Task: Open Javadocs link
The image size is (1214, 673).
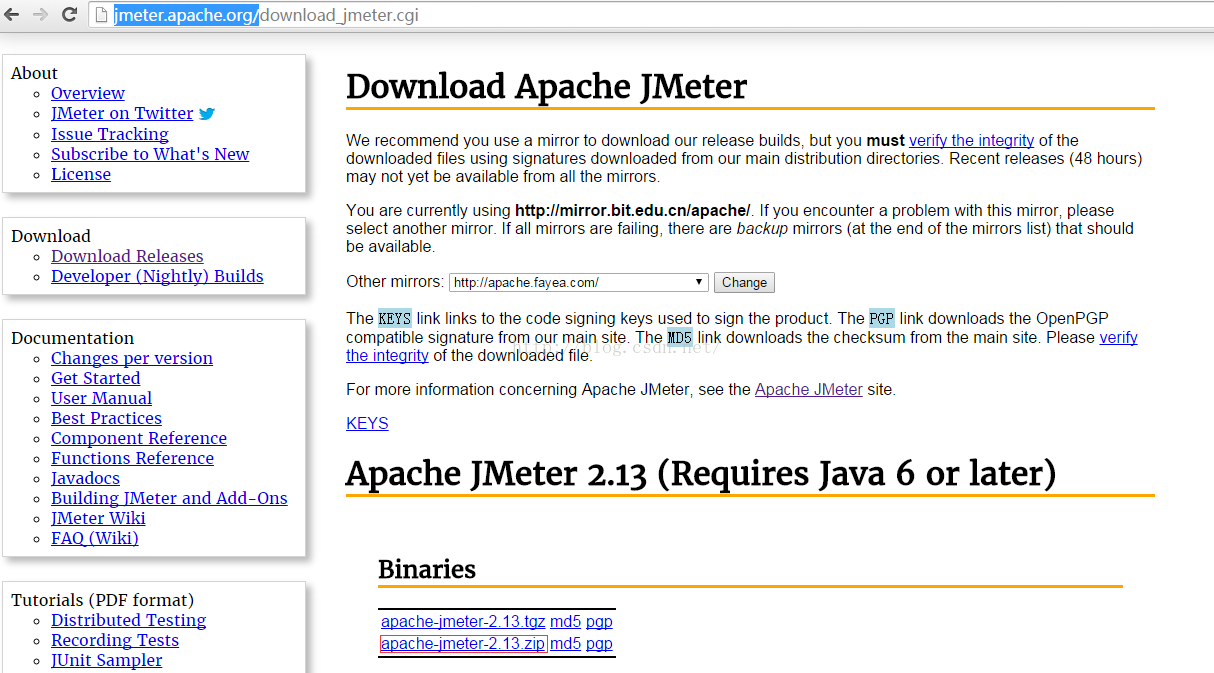Action: coord(86,478)
